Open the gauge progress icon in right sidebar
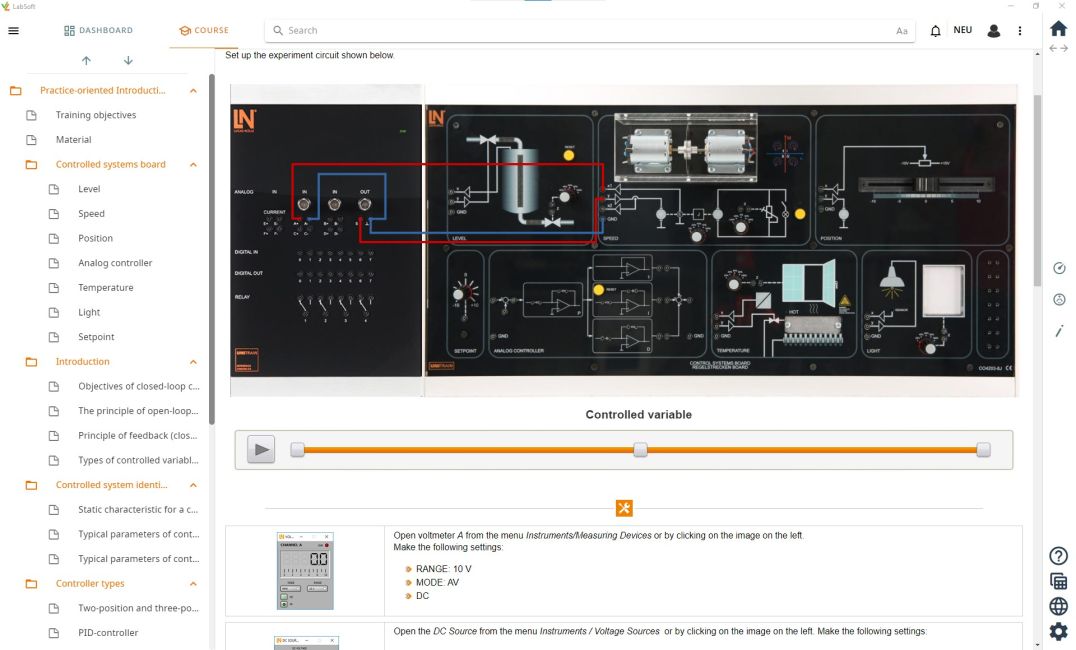1076x650 pixels. click(x=1059, y=268)
